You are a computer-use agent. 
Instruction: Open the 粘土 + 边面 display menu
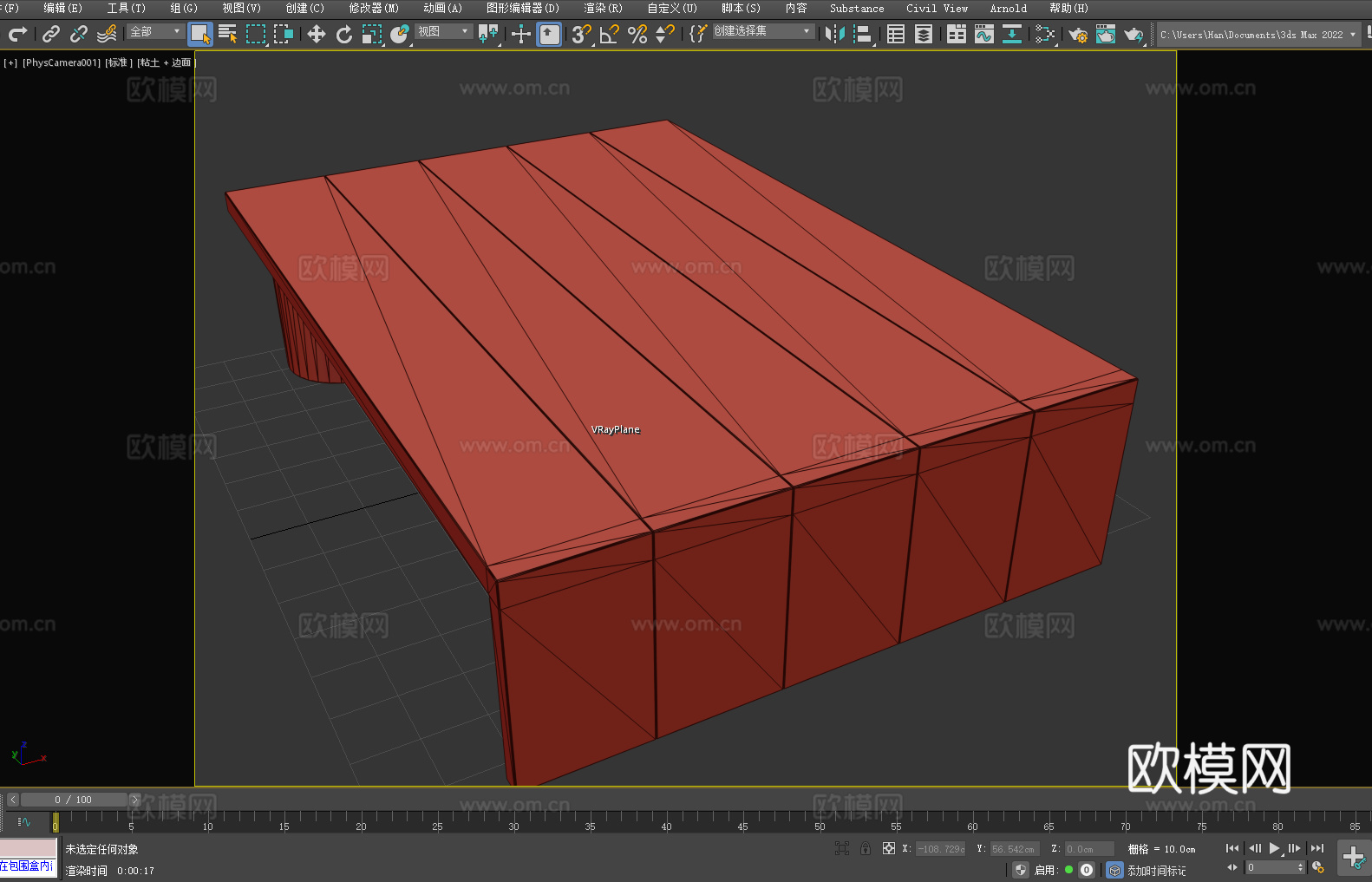click(x=165, y=62)
